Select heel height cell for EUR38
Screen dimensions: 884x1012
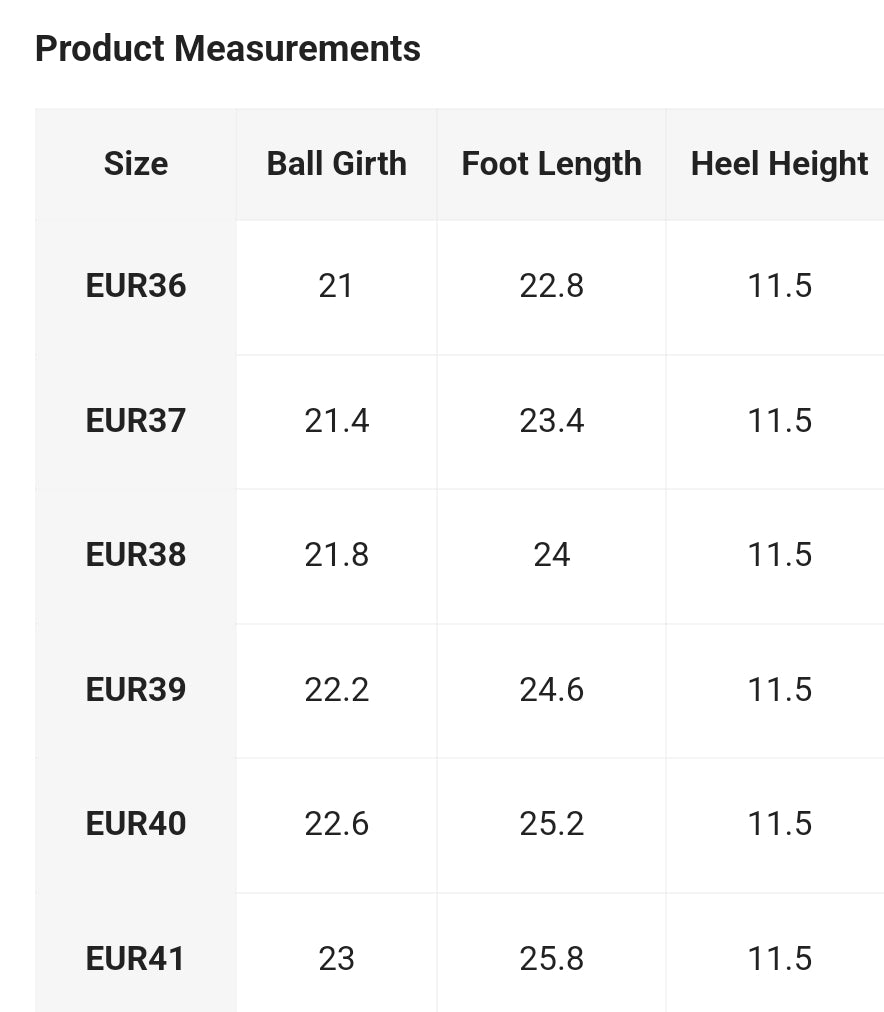tap(780, 555)
